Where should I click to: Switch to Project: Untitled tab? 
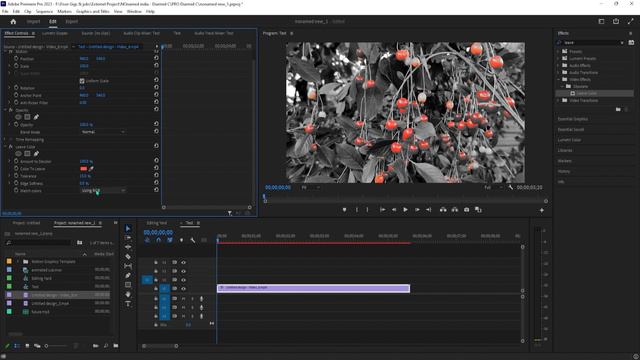26,223
